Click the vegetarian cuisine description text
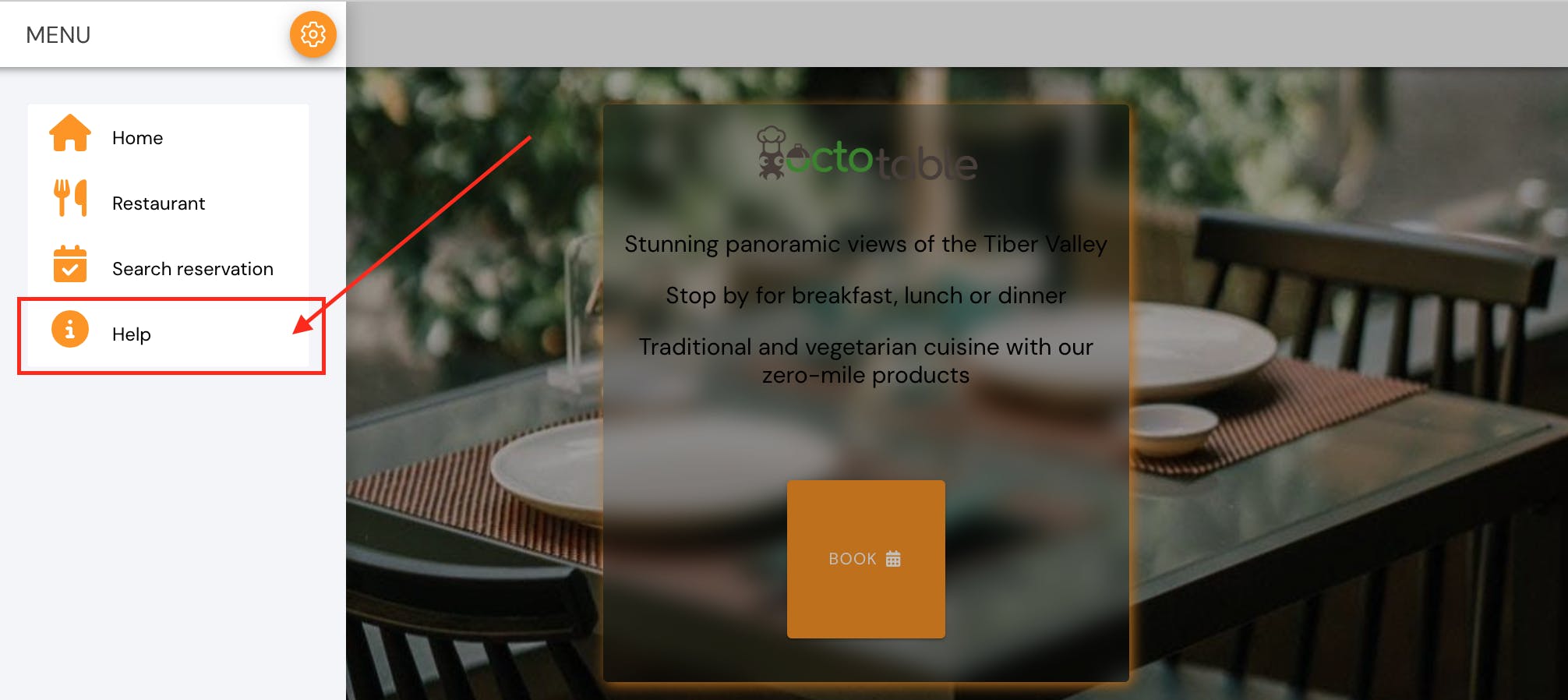 pyautogui.click(x=866, y=361)
